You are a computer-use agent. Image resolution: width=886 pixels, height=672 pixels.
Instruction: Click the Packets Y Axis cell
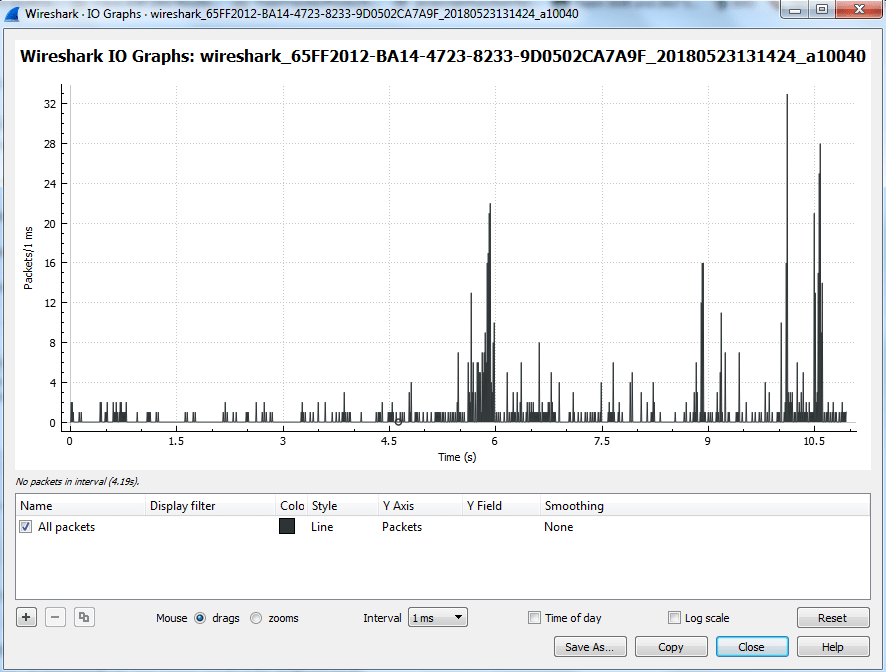click(x=402, y=527)
